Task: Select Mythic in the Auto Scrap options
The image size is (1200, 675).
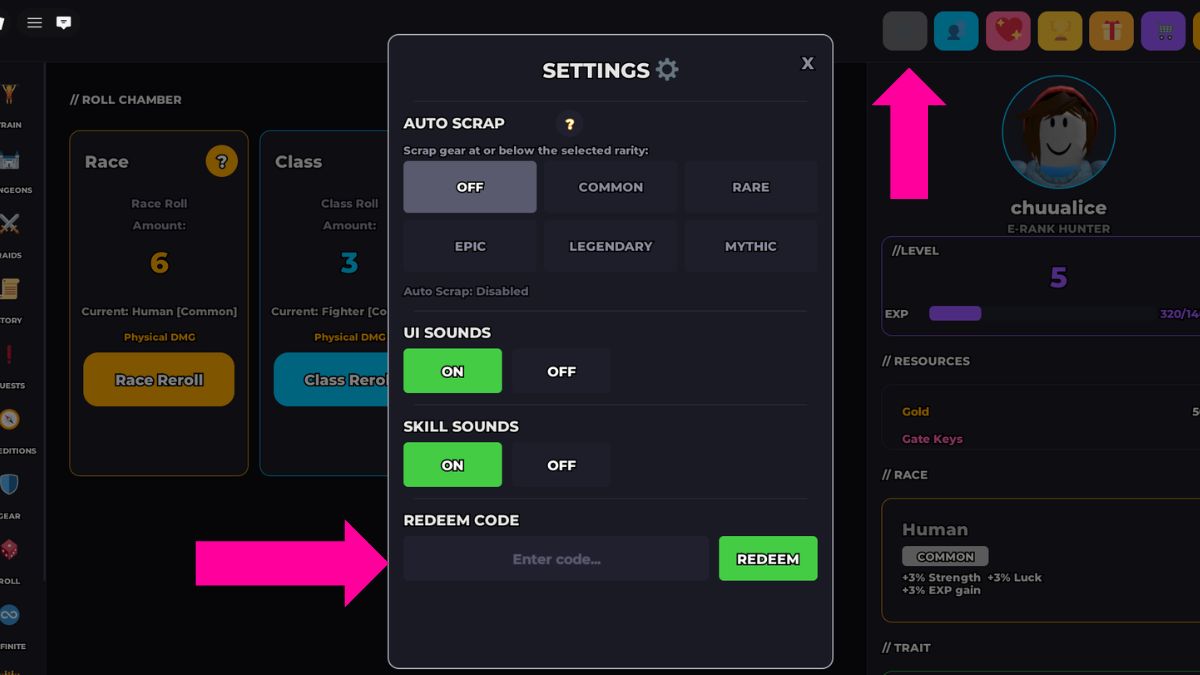Action: pyautogui.click(x=751, y=246)
